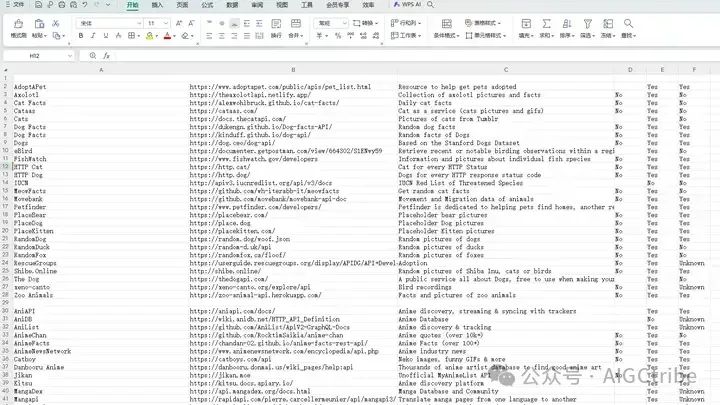The height and width of the screenshot is (405, 720).
Task: Toggle Italic formatting
Action: pos(93,35)
